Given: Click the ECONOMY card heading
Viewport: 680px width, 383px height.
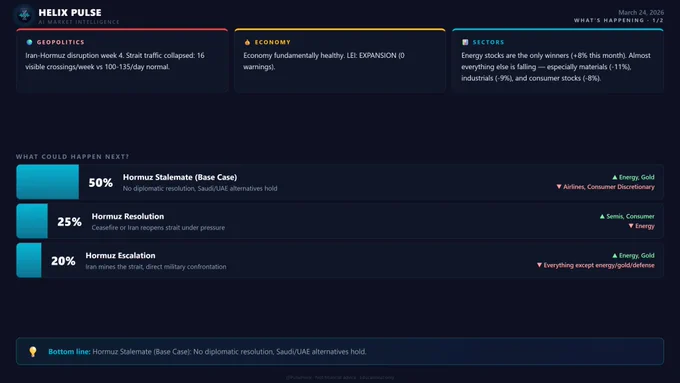Looking at the screenshot, I should tap(273, 42).
